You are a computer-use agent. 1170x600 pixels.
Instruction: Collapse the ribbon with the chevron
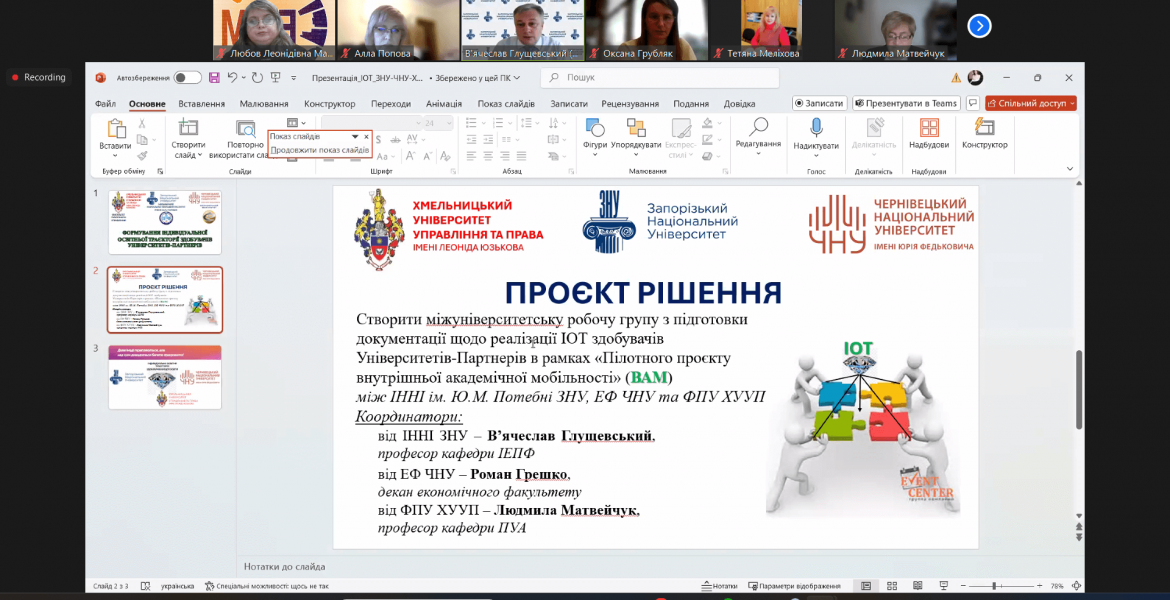(1071, 170)
